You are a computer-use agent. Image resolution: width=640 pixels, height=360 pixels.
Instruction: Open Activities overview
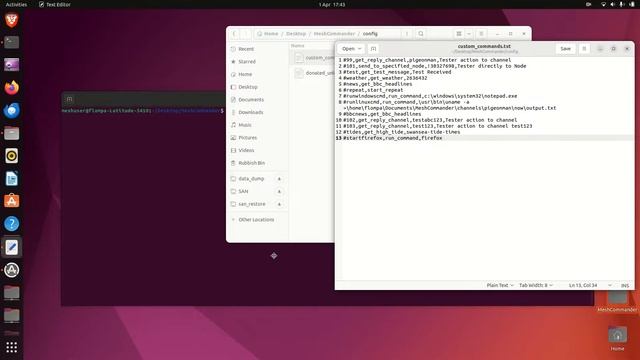pos(16,4)
